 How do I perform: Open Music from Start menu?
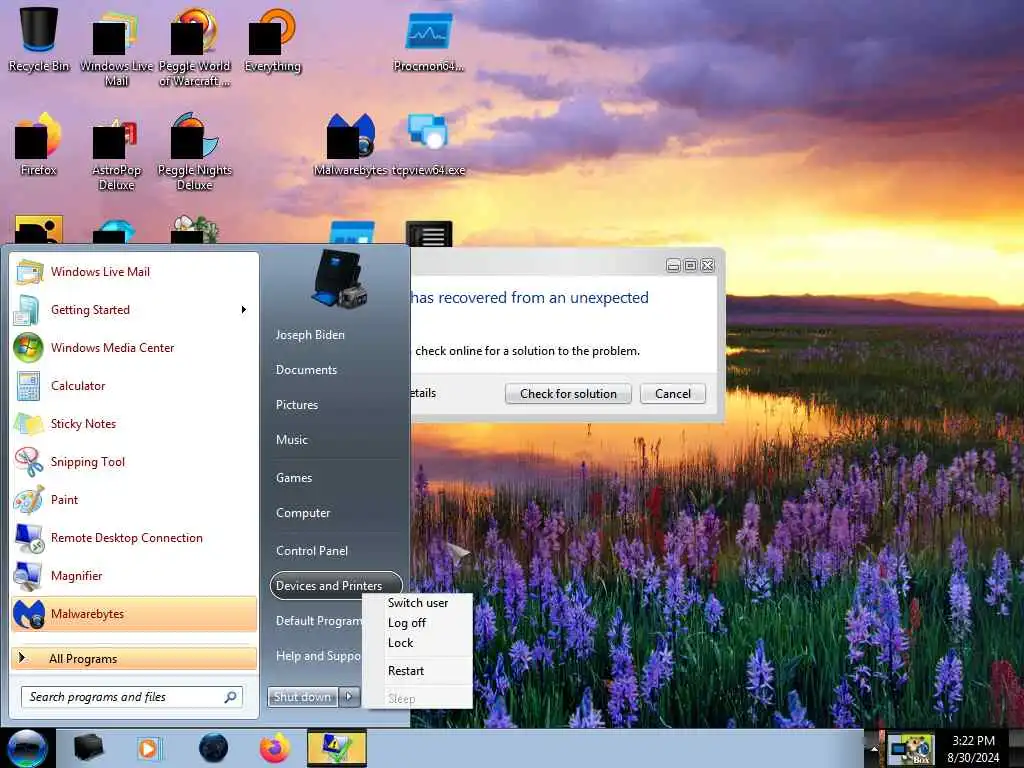coord(292,440)
